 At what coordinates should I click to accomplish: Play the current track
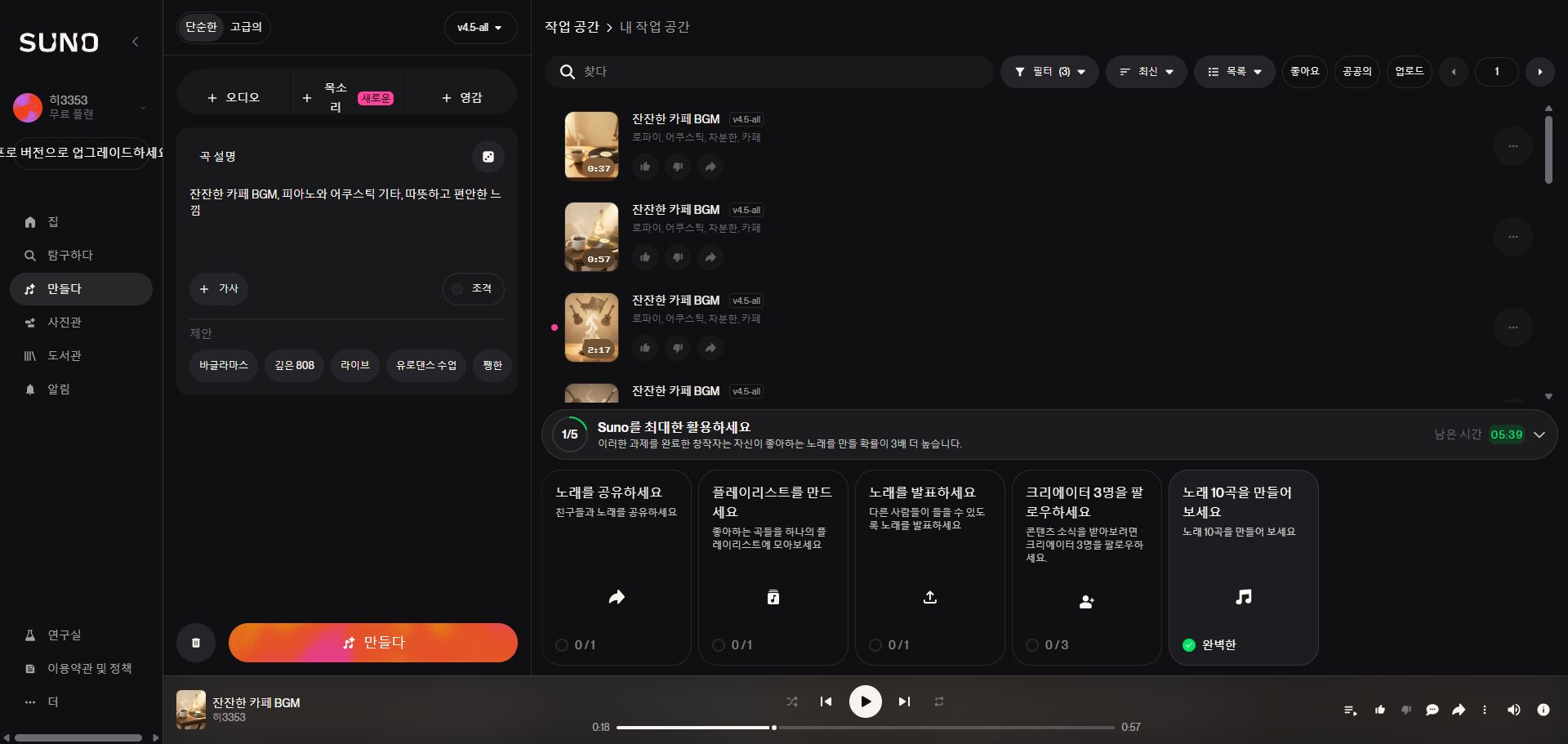pyautogui.click(x=866, y=702)
